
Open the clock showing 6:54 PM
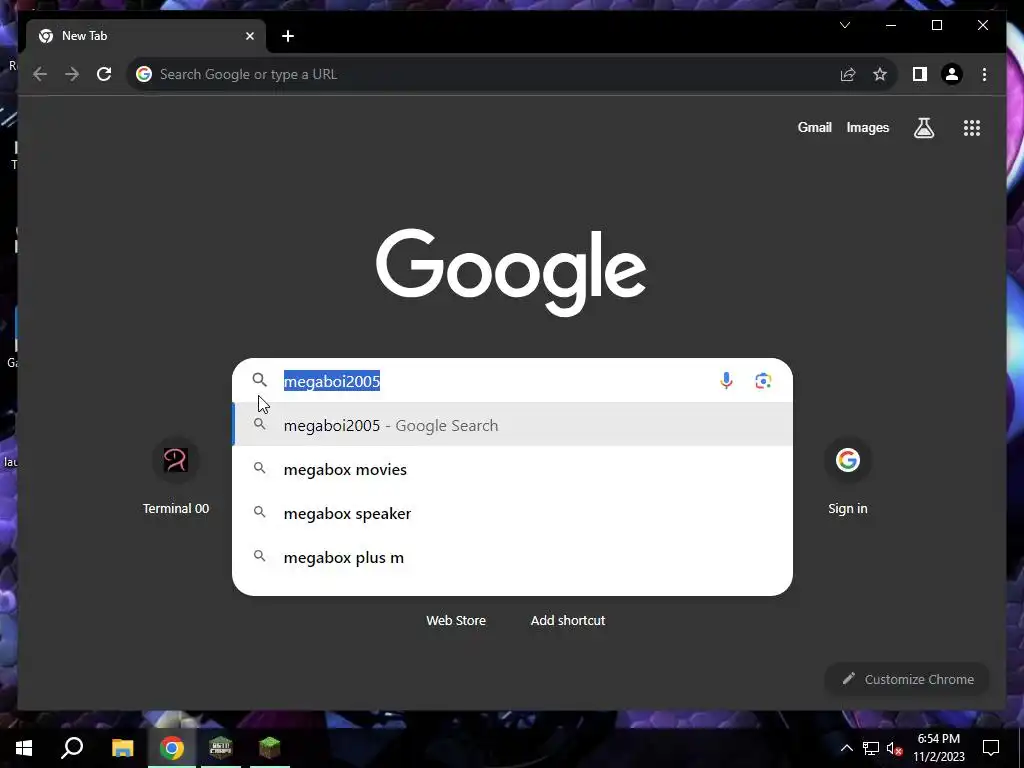(938, 748)
